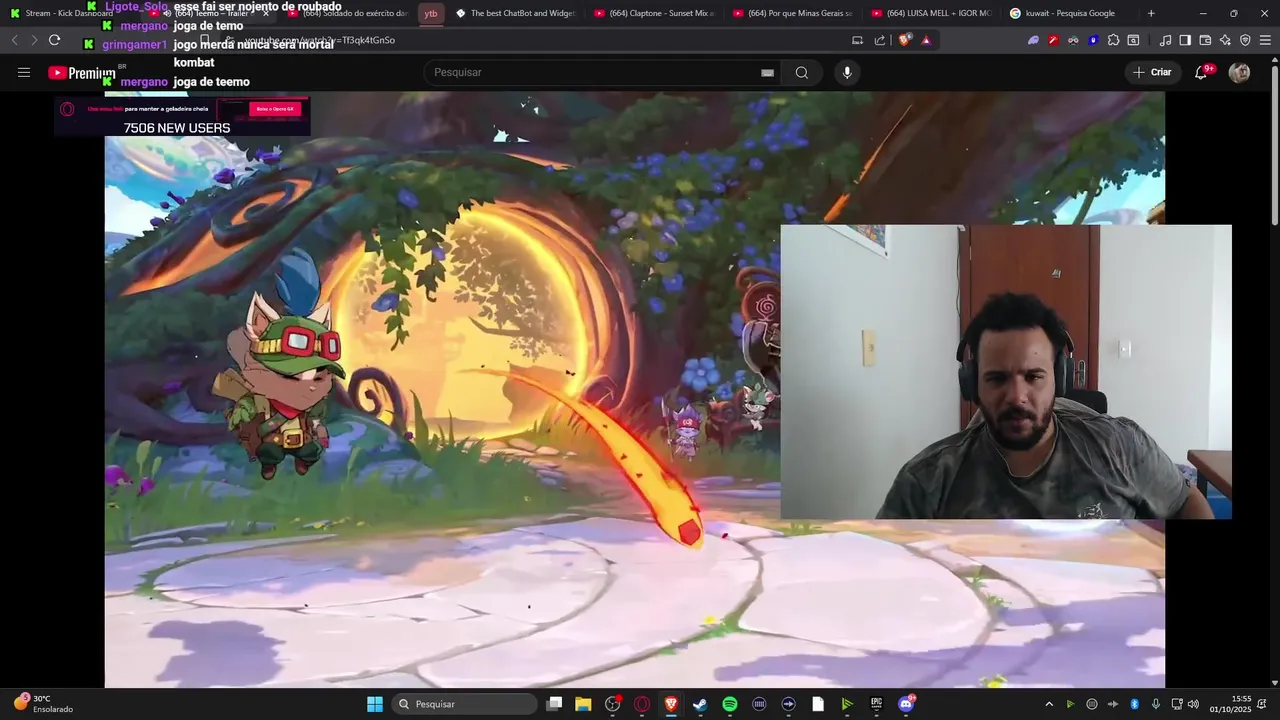The width and height of the screenshot is (1280, 720).
Task: Open Brave VPN shield icon
Action: (1245, 40)
